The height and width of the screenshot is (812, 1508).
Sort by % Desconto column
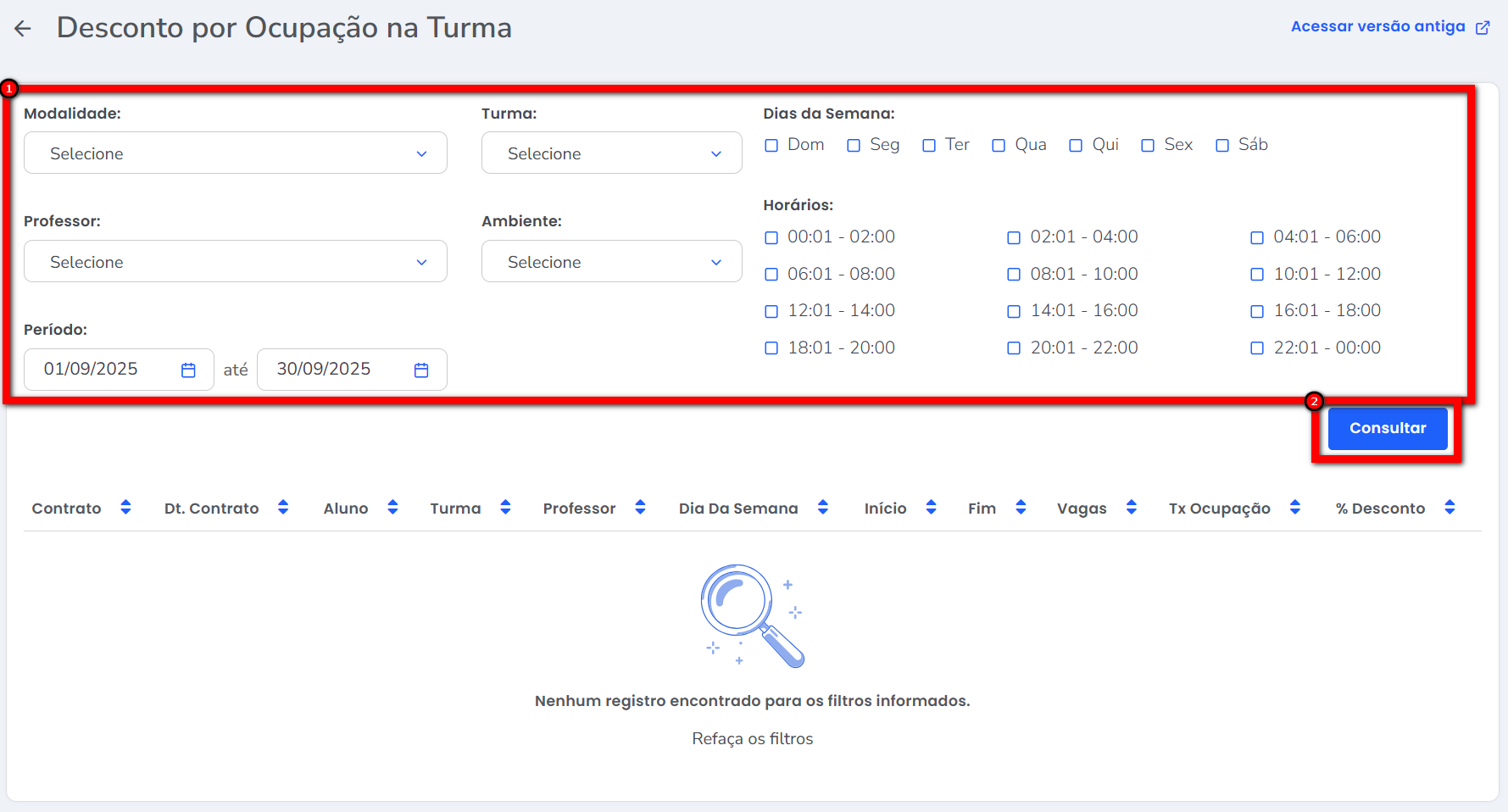point(1450,508)
